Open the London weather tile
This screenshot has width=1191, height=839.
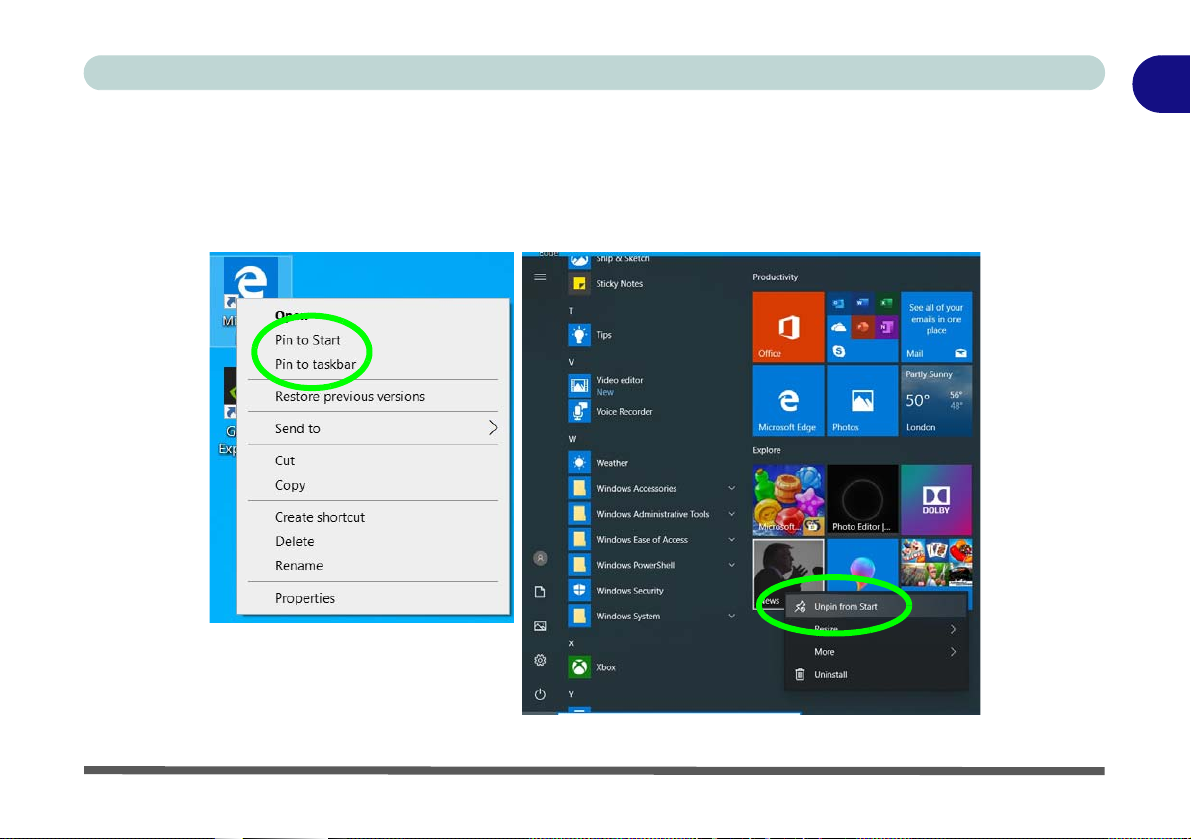(937, 401)
